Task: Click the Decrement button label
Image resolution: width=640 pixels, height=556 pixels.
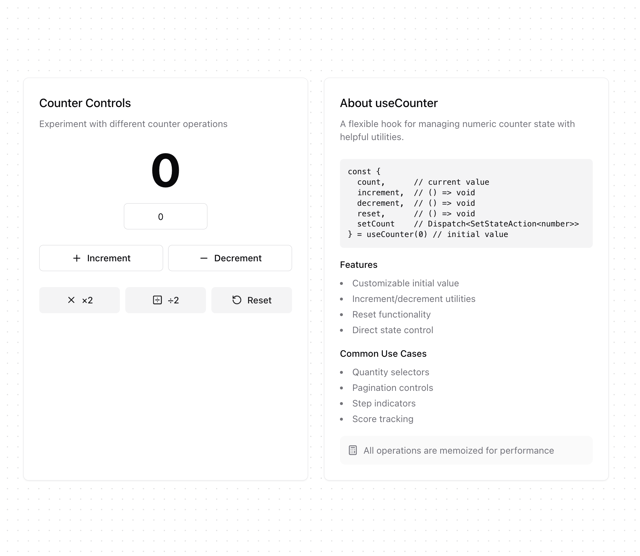Action: tap(238, 258)
